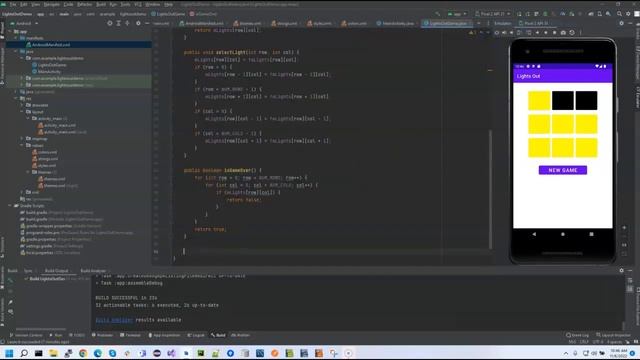Toggle the yellow light in the top row
Viewport: 640px width, 360px height.
[x=539, y=100]
